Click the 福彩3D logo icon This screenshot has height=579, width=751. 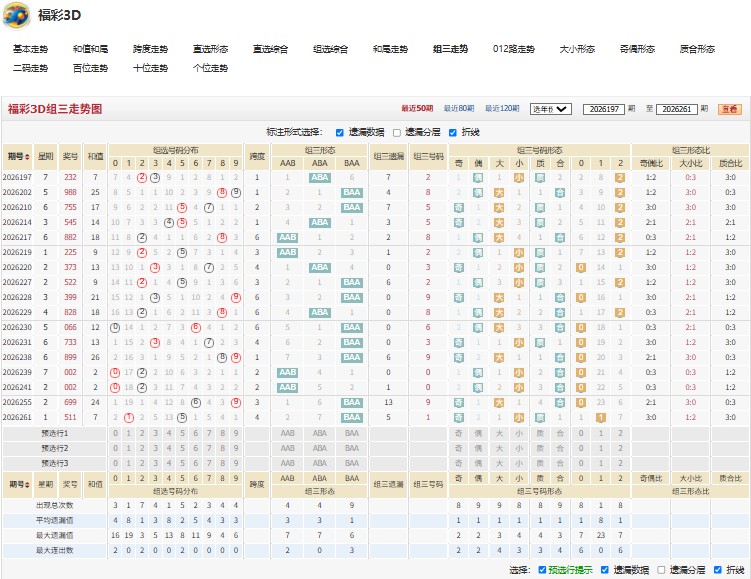coord(17,15)
